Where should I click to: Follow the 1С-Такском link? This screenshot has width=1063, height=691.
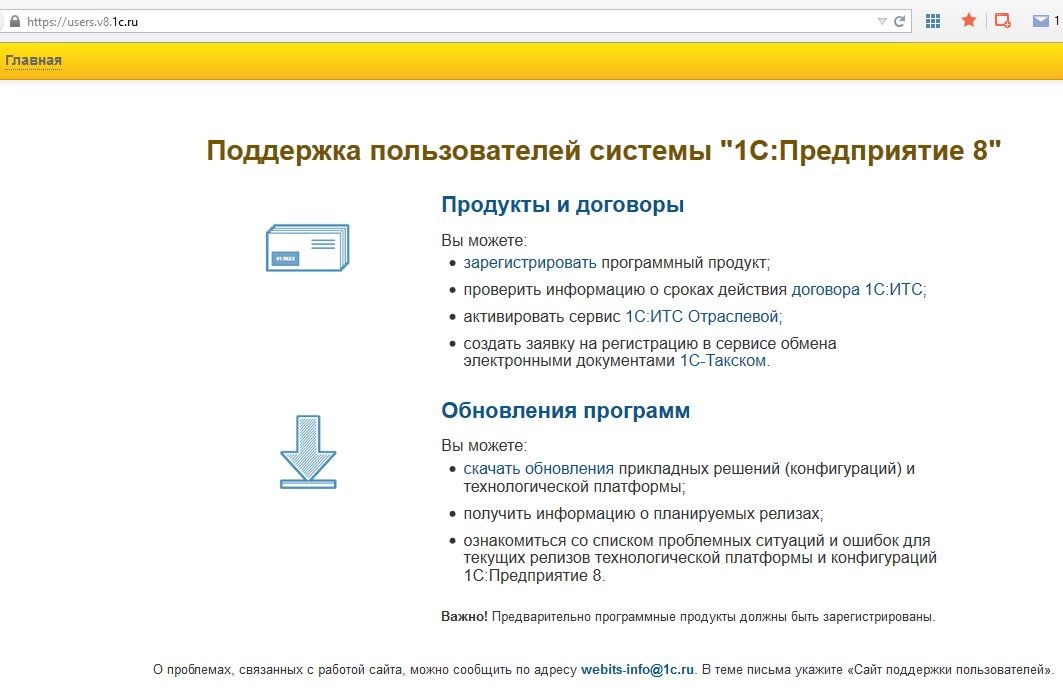coord(723,361)
